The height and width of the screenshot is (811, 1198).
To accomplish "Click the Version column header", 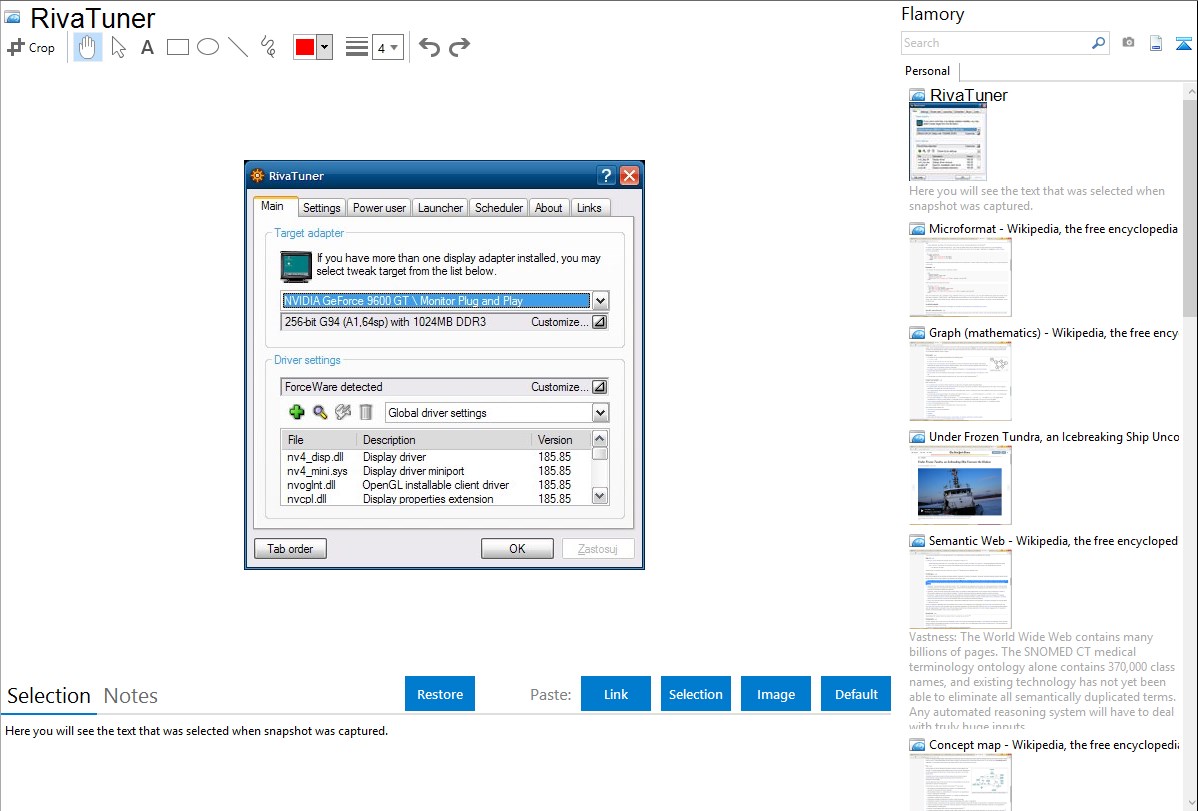I will [x=562, y=440].
